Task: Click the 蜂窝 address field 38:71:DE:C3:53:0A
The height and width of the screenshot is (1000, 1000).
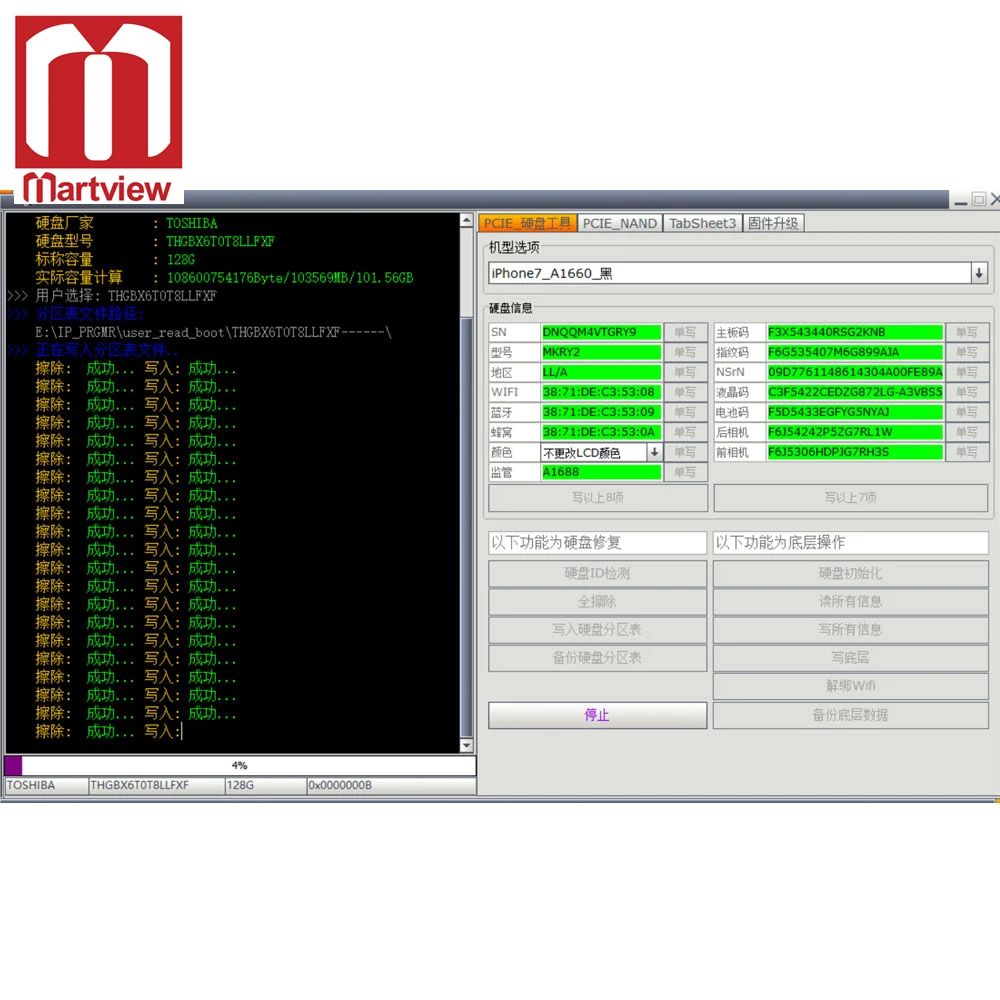Action: click(601, 432)
